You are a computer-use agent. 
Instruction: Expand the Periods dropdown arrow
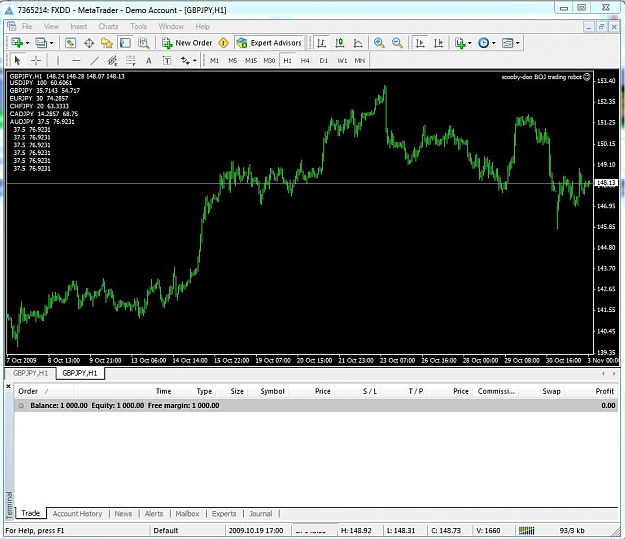(494, 43)
